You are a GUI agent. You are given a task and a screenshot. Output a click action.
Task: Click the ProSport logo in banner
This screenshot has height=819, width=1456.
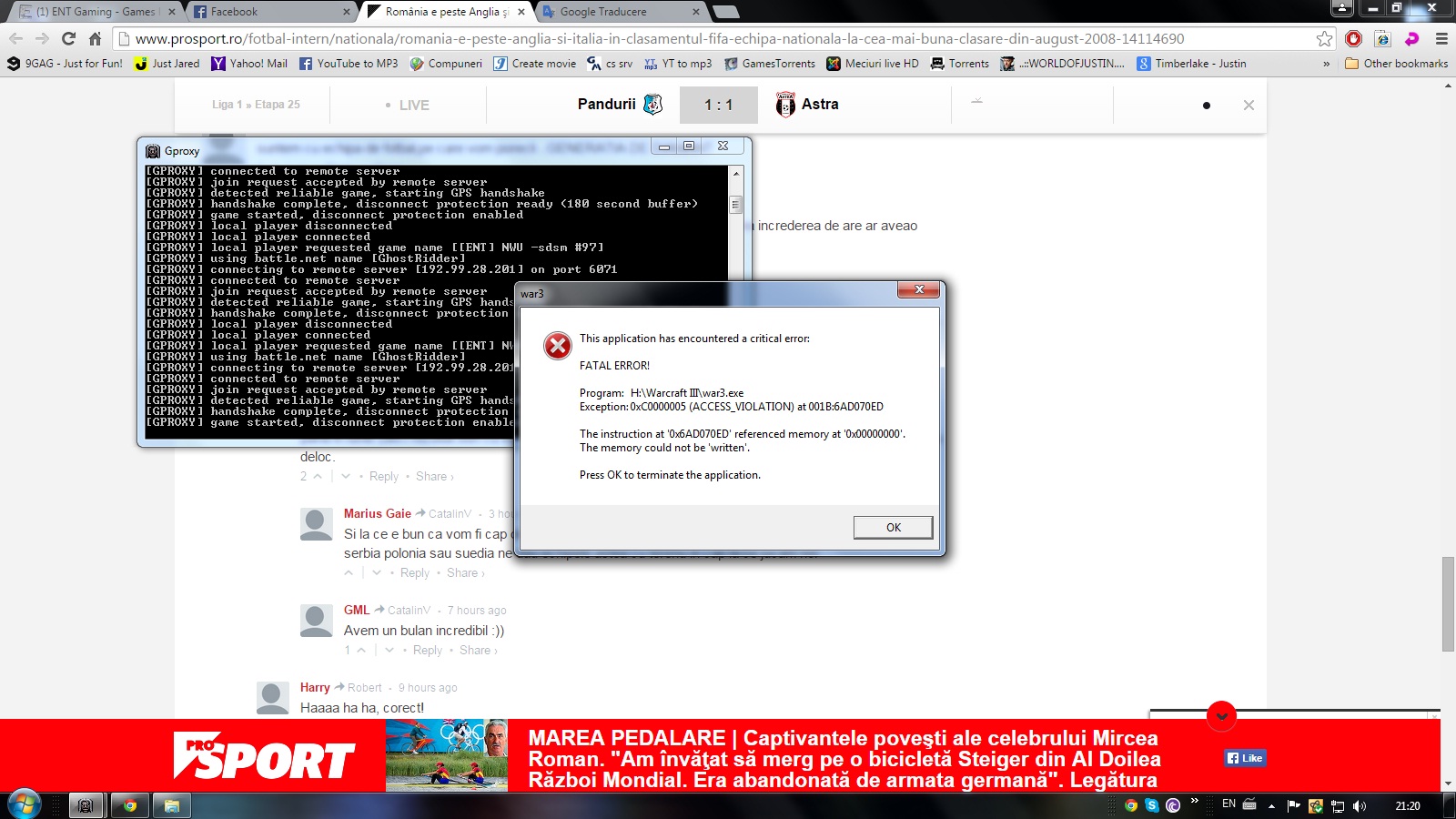pos(264,755)
